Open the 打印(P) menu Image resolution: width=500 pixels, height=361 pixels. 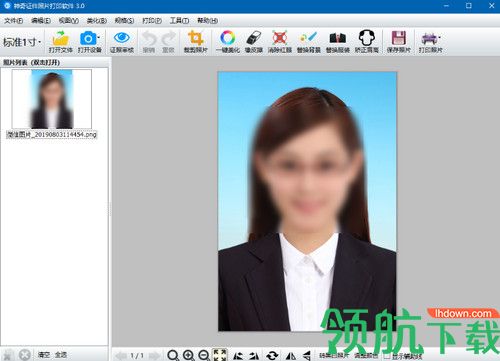152,21
